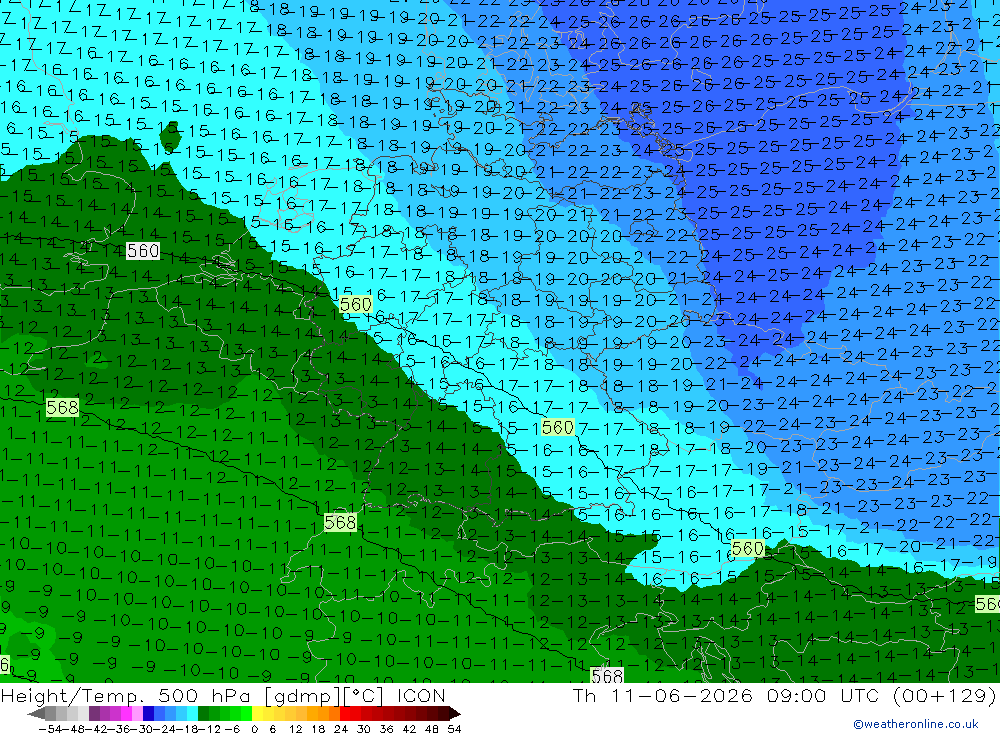Pick the cyan legend swatch
1000x733 pixels.
(192, 713)
